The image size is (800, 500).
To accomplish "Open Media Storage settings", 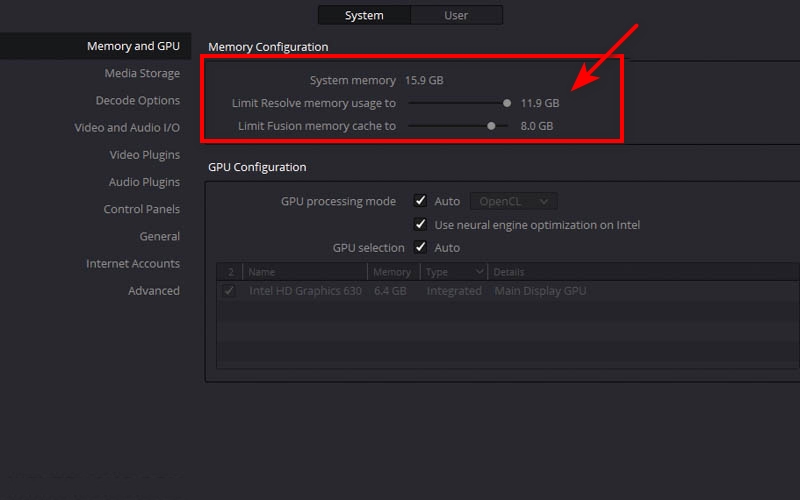I will pyautogui.click(x=142, y=73).
